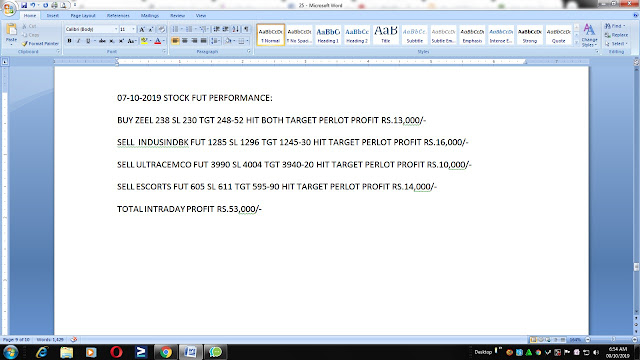The height and width of the screenshot is (360, 640).
Task: Click the Words count in status bar
Action: [x=50, y=340]
